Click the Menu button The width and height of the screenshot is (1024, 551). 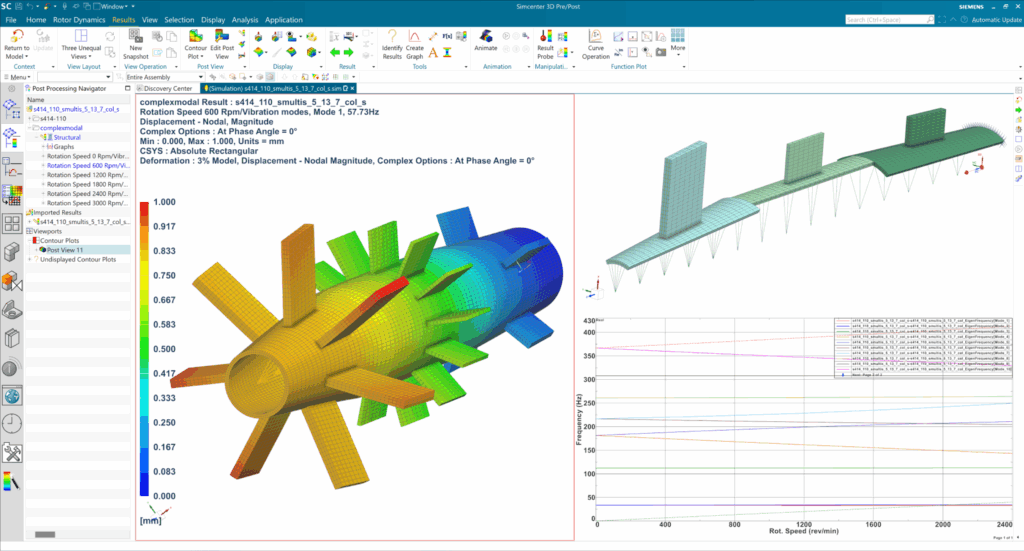tap(18, 77)
